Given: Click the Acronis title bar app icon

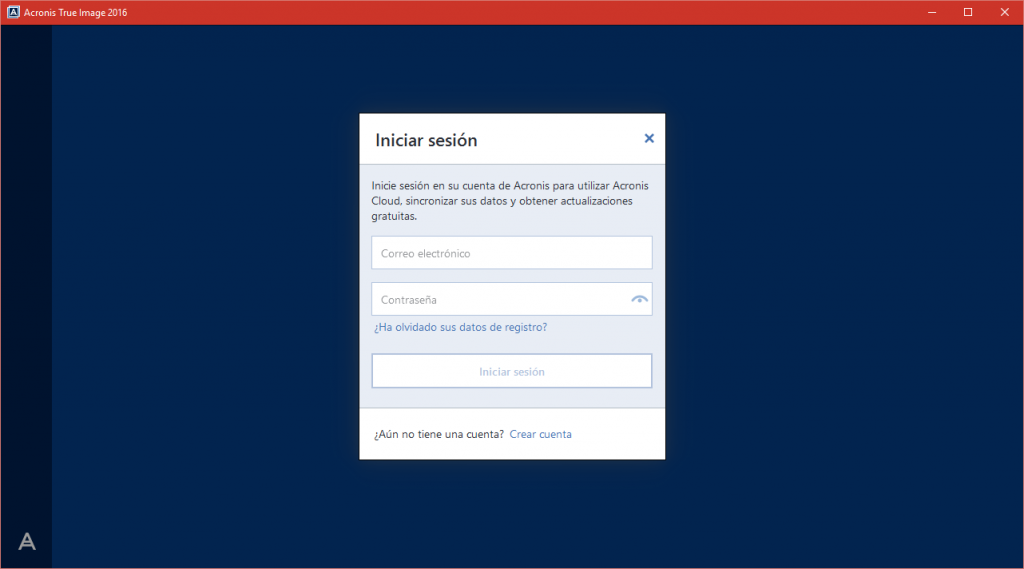Looking at the screenshot, I should pyautogui.click(x=13, y=12).
